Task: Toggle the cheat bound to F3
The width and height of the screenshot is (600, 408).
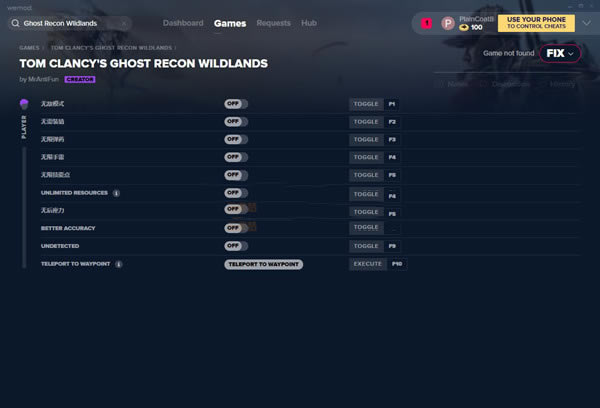Action: [236, 139]
